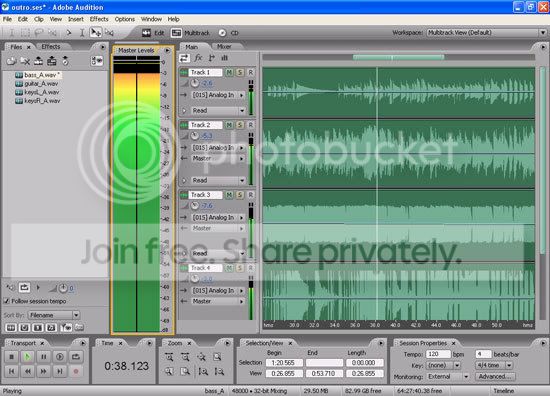Image resolution: width=550 pixels, height=396 pixels.
Task: Switch to Edit view
Action: 153,33
